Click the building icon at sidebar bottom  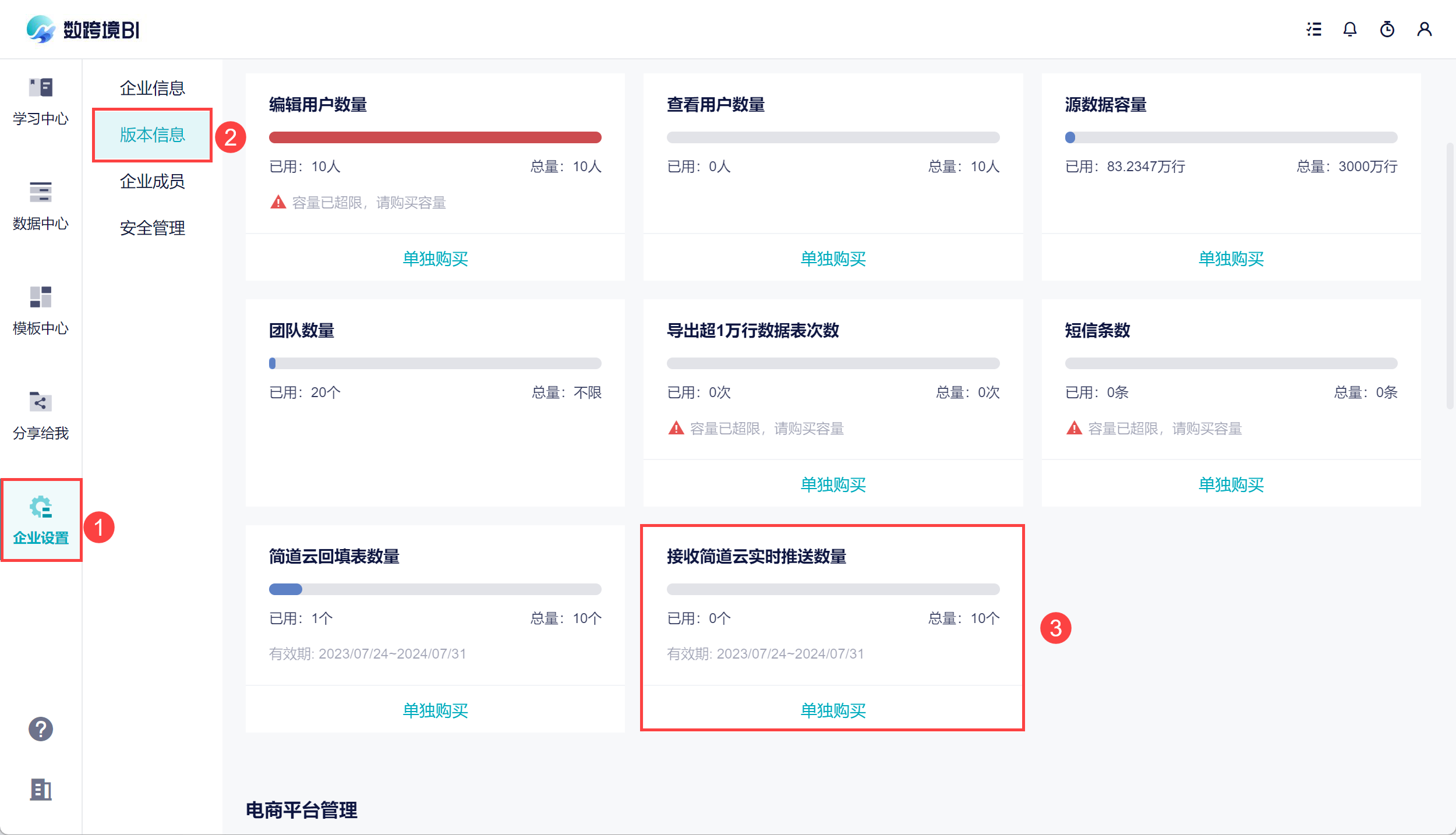pyautogui.click(x=41, y=790)
